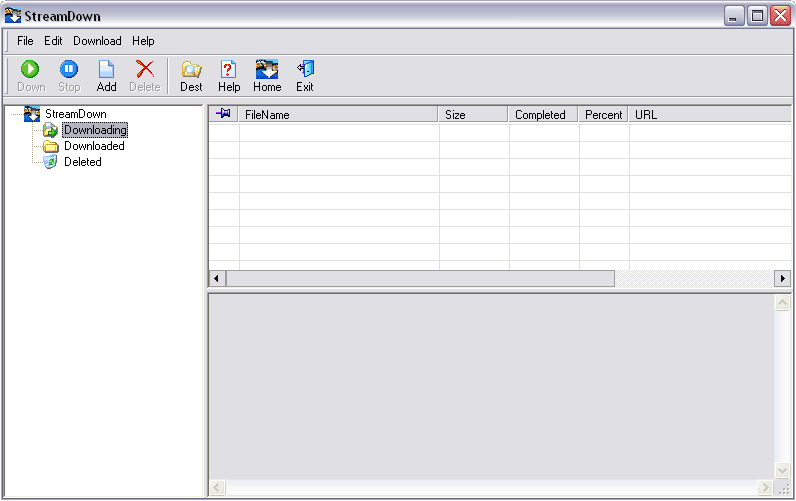The height and width of the screenshot is (501, 796).
Task: Select the Downloaded tree item label
Action: [94, 146]
